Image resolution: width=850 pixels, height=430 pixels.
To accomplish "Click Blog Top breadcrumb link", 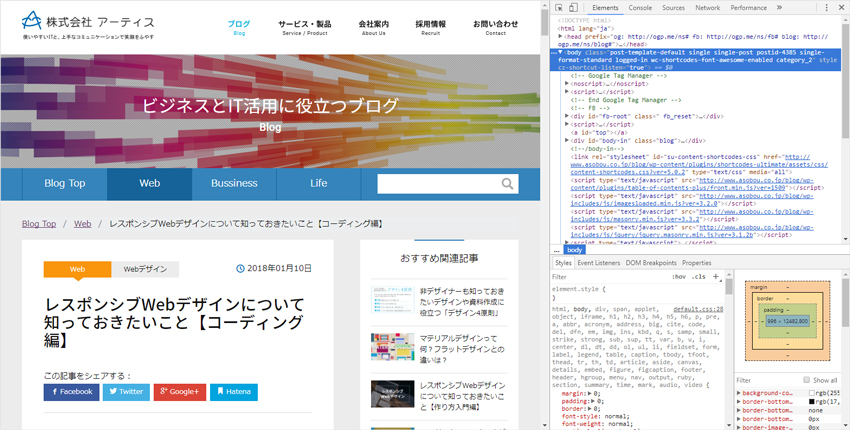I will 39,224.
